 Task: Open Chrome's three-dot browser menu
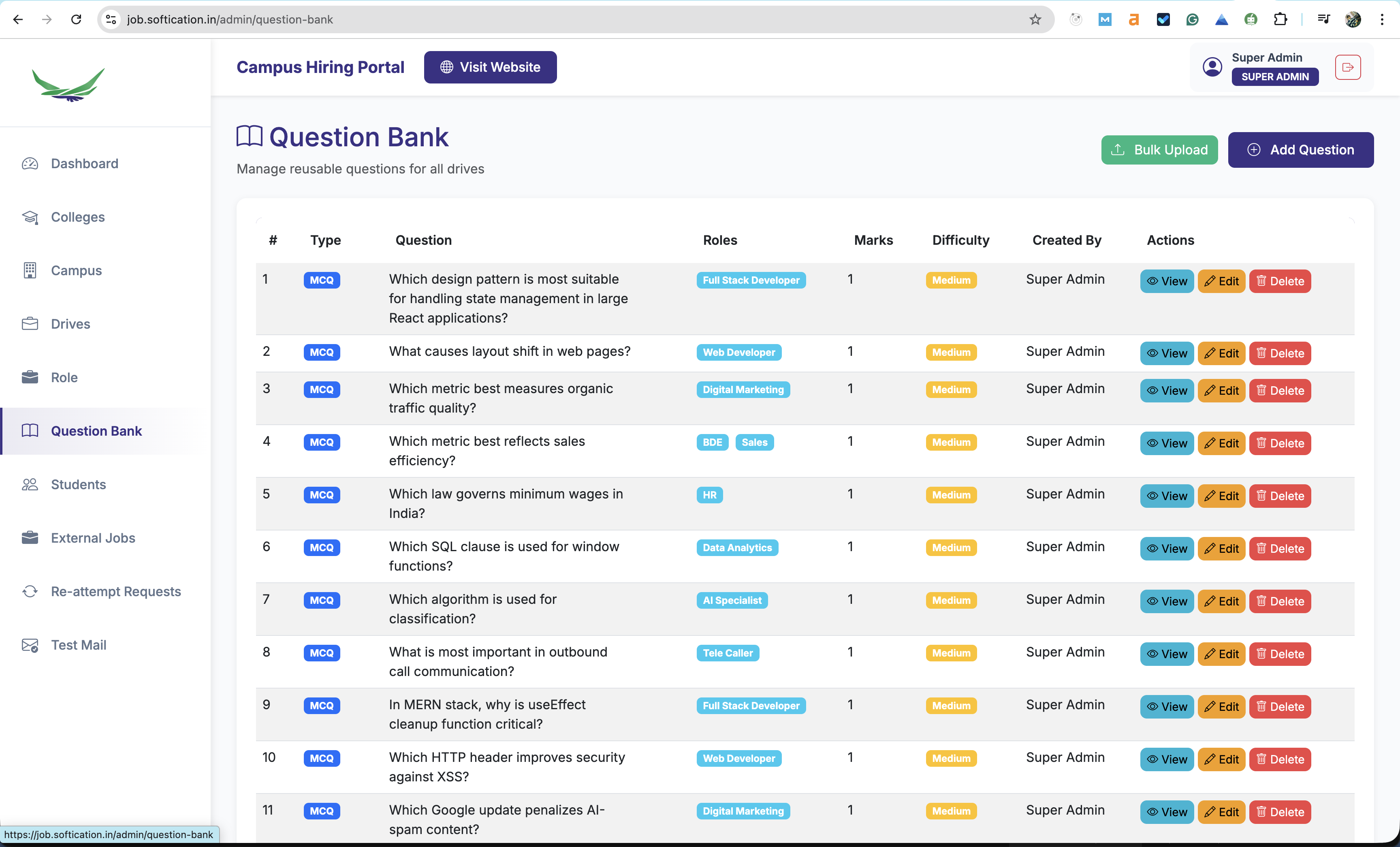1383,19
